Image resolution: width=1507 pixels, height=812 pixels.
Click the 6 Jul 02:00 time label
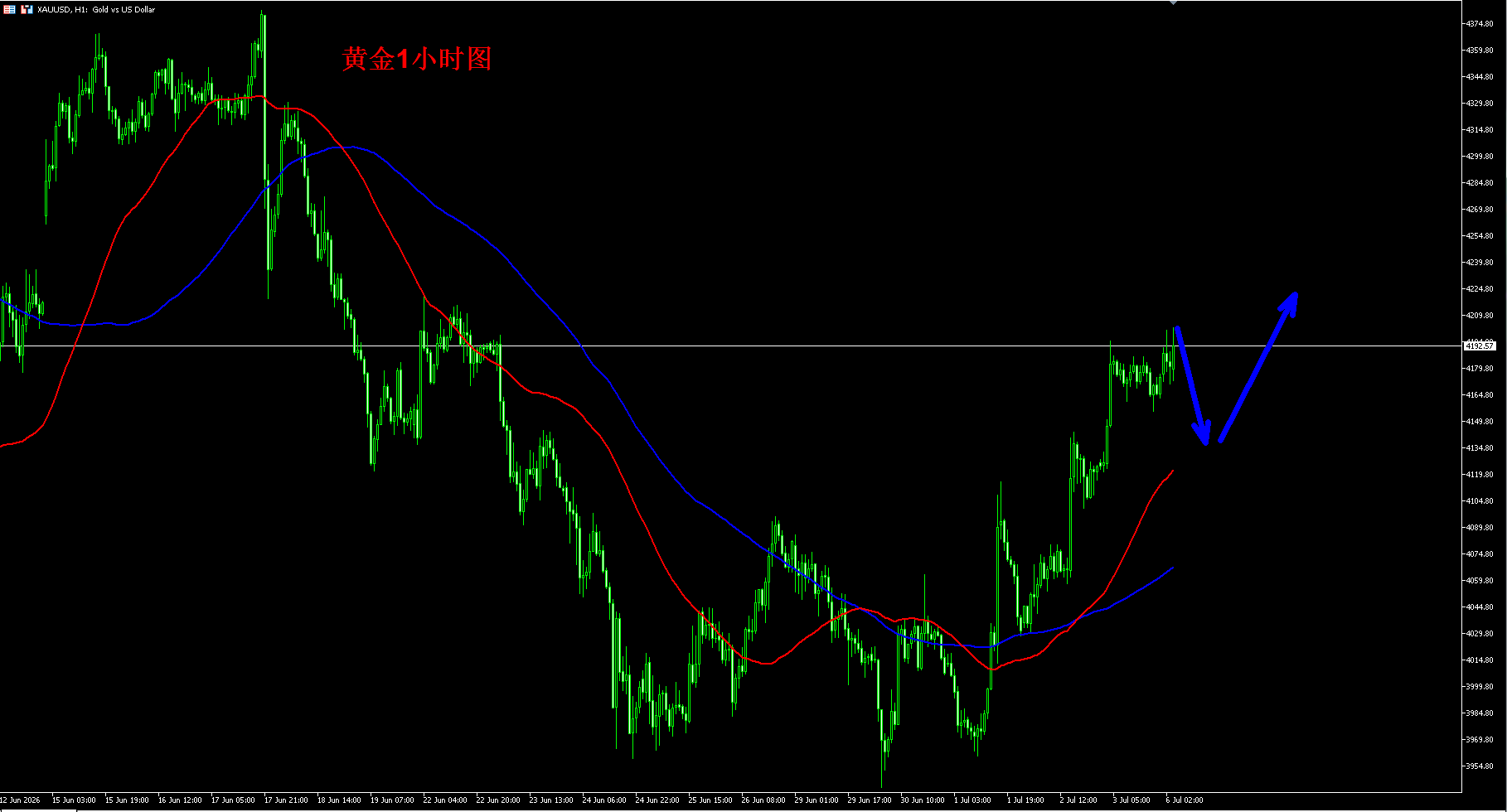point(1185,800)
